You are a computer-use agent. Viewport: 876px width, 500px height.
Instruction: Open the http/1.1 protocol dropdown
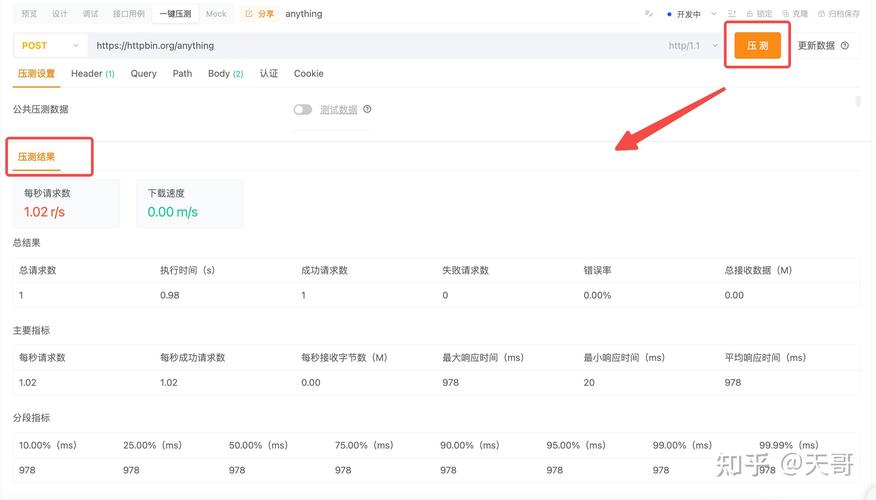(693, 45)
